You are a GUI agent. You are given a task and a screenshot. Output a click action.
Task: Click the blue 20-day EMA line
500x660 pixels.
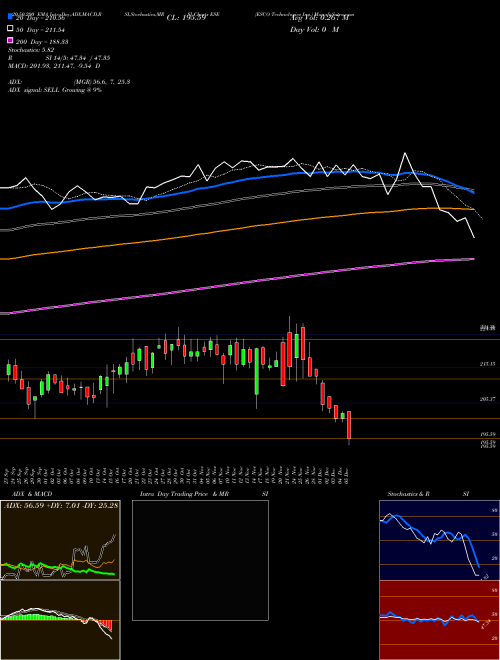[236, 181]
